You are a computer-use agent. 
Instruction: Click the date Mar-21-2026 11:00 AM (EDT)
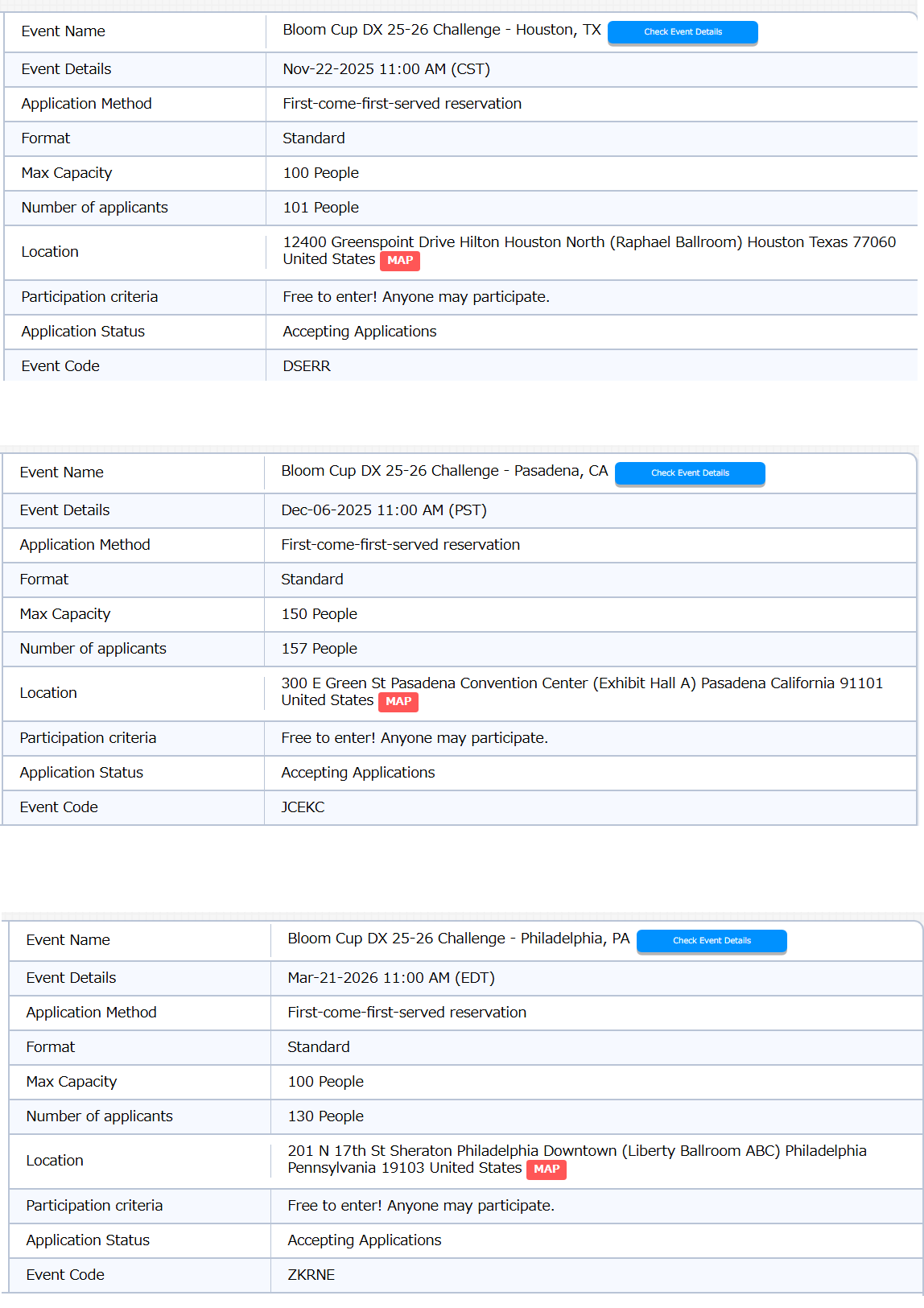tap(391, 978)
